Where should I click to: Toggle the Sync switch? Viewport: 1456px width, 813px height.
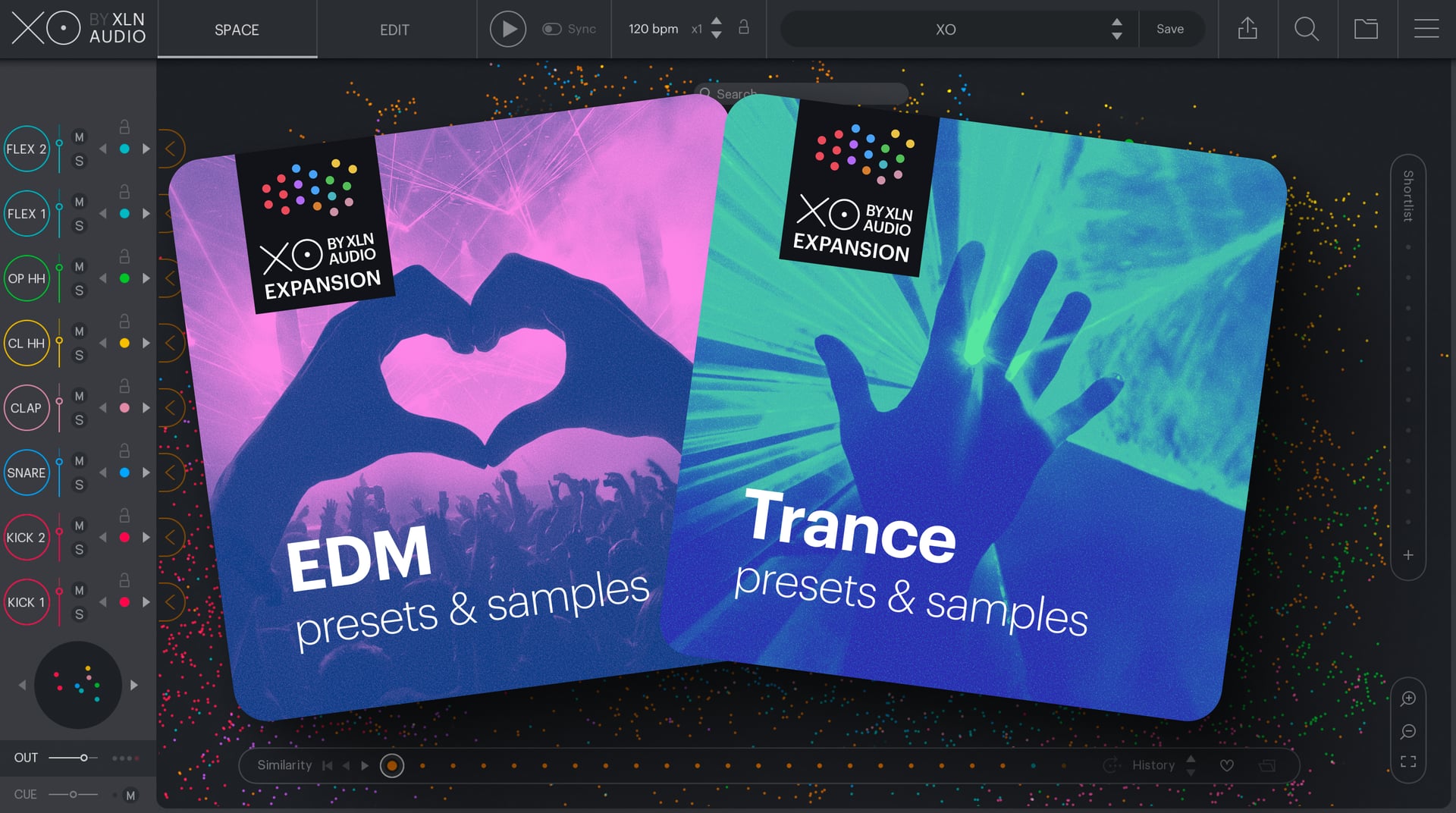tap(552, 29)
